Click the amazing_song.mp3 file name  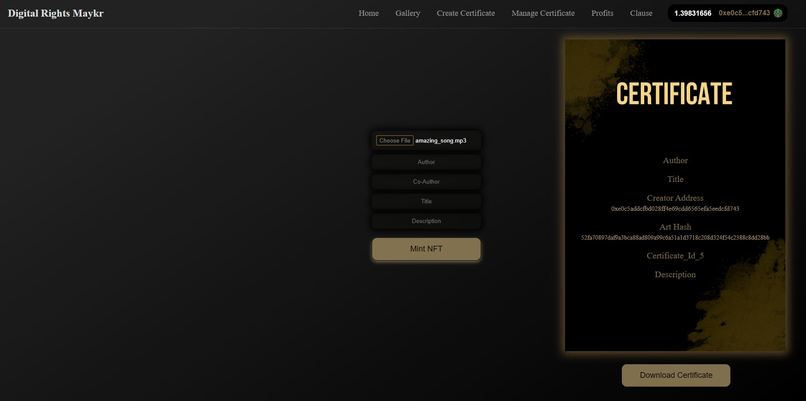click(x=441, y=140)
